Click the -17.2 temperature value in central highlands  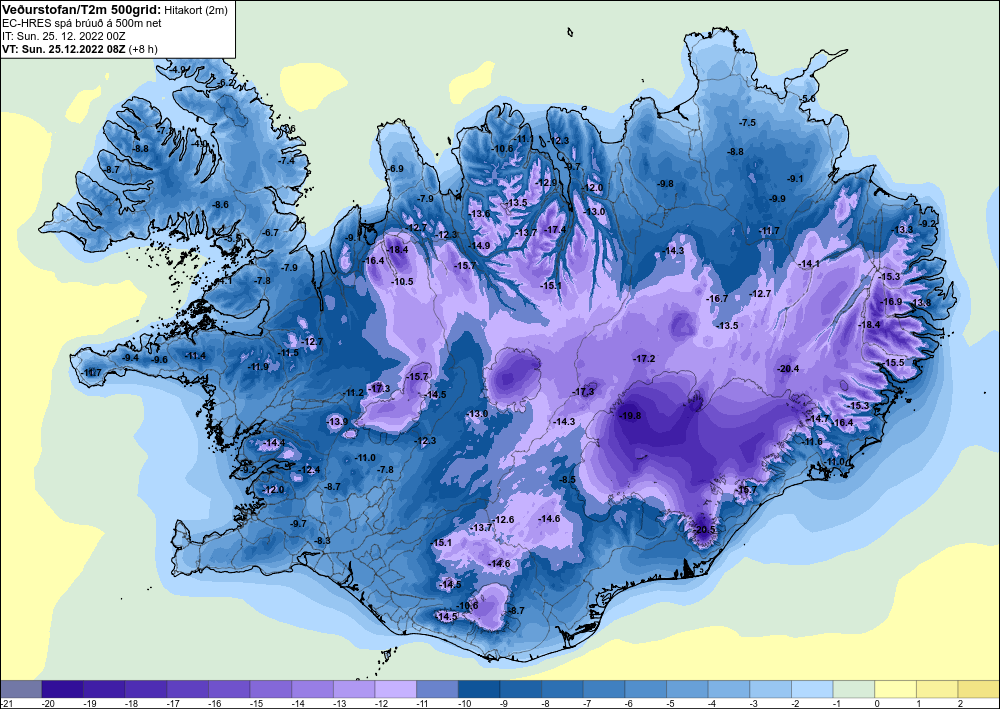click(644, 359)
